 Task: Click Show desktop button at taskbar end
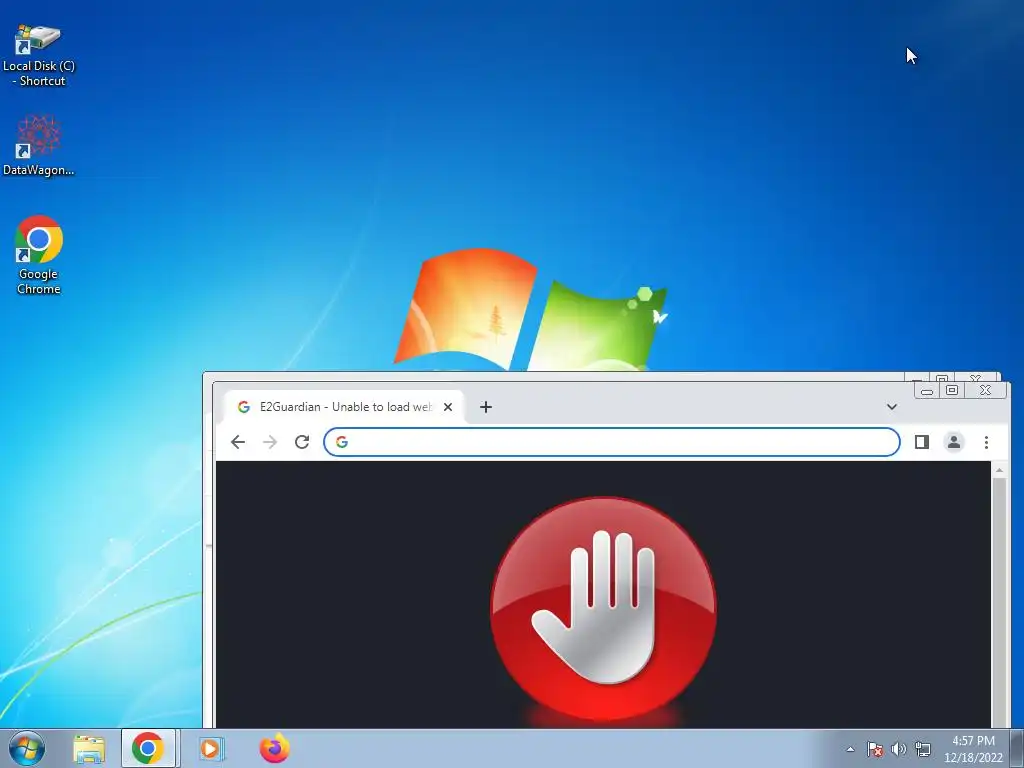pos(1017,748)
